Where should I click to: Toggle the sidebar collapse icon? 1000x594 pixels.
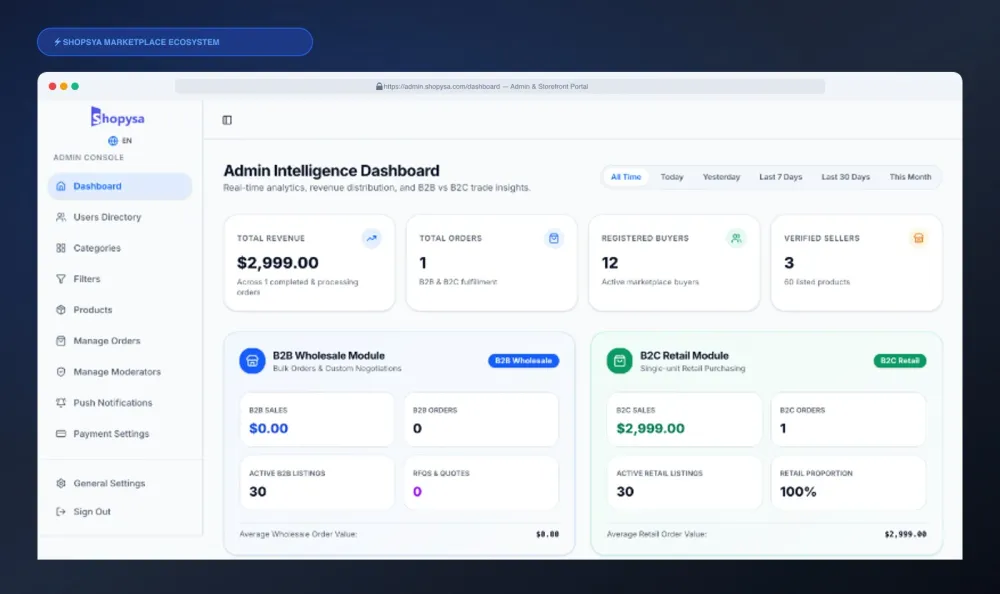(x=227, y=120)
